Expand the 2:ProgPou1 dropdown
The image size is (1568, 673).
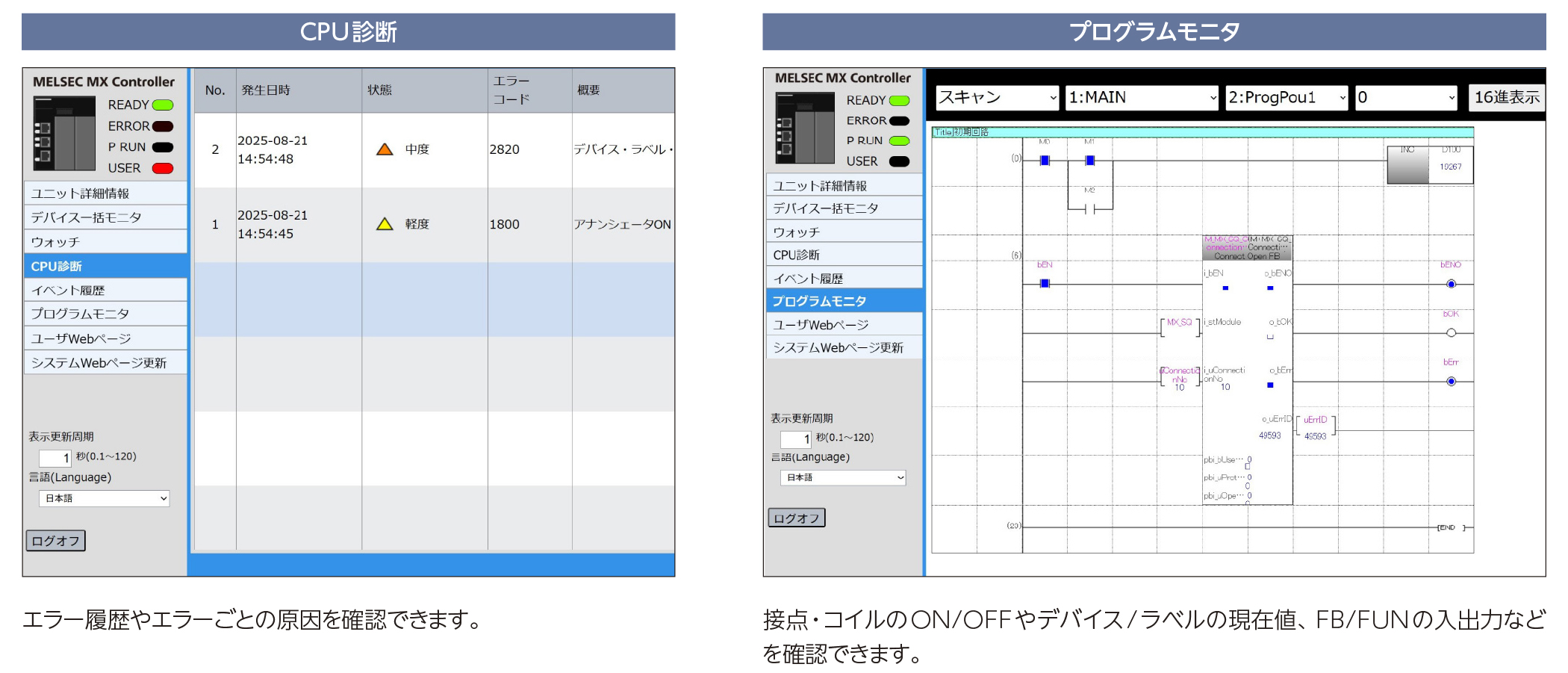pos(1287,98)
